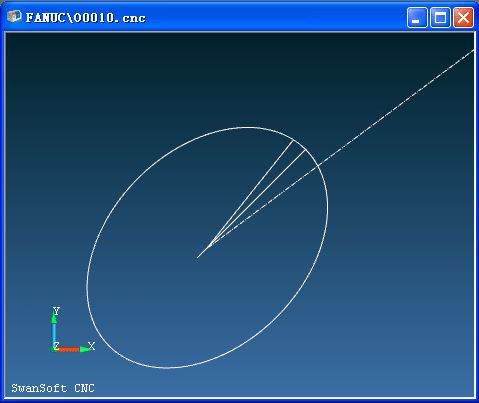Image resolution: width=479 pixels, height=403 pixels.
Task: Select the Z axis label at origin
Action: point(56,346)
